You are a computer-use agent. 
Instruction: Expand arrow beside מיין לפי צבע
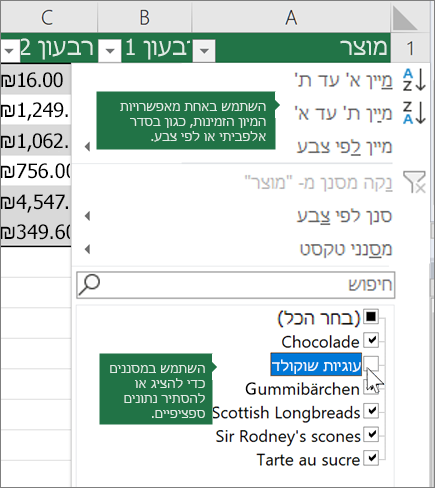pyautogui.click(x=87, y=147)
